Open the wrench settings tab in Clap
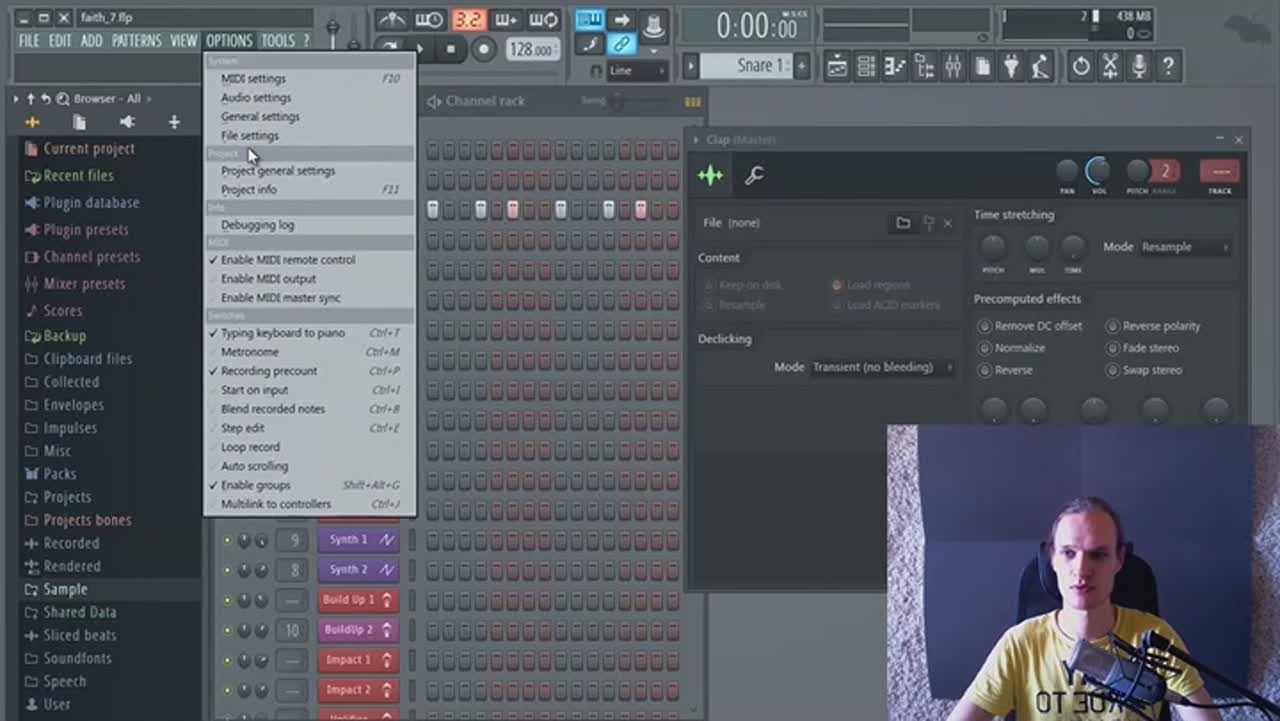This screenshot has width=1280, height=721. coord(754,175)
